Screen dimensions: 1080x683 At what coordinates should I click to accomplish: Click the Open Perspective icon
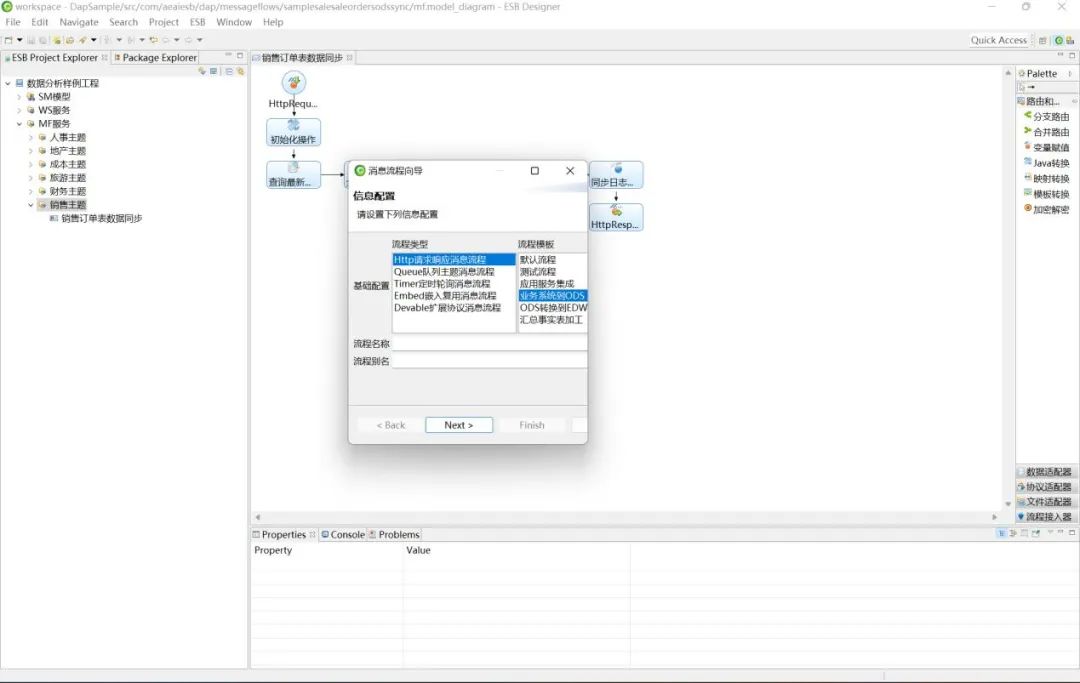pos(1042,41)
